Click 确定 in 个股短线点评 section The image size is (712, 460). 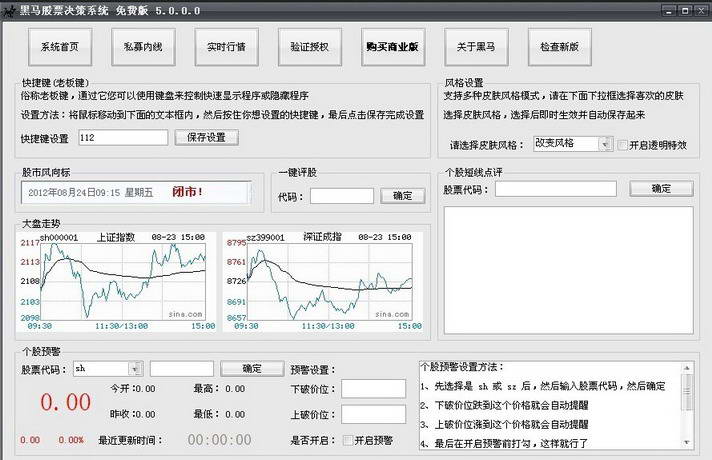pyautogui.click(x=661, y=188)
